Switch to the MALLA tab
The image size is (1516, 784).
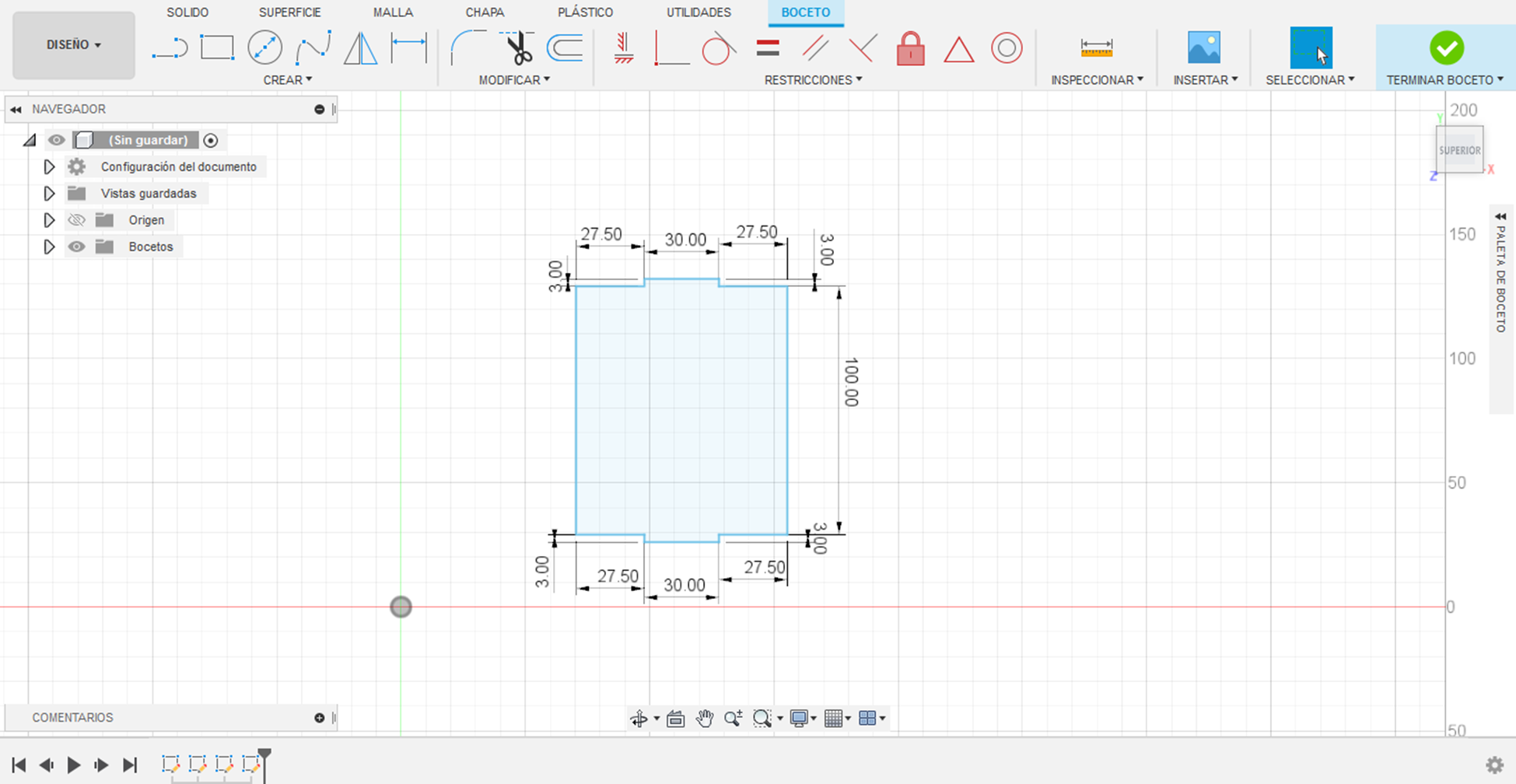[x=393, y=12]
